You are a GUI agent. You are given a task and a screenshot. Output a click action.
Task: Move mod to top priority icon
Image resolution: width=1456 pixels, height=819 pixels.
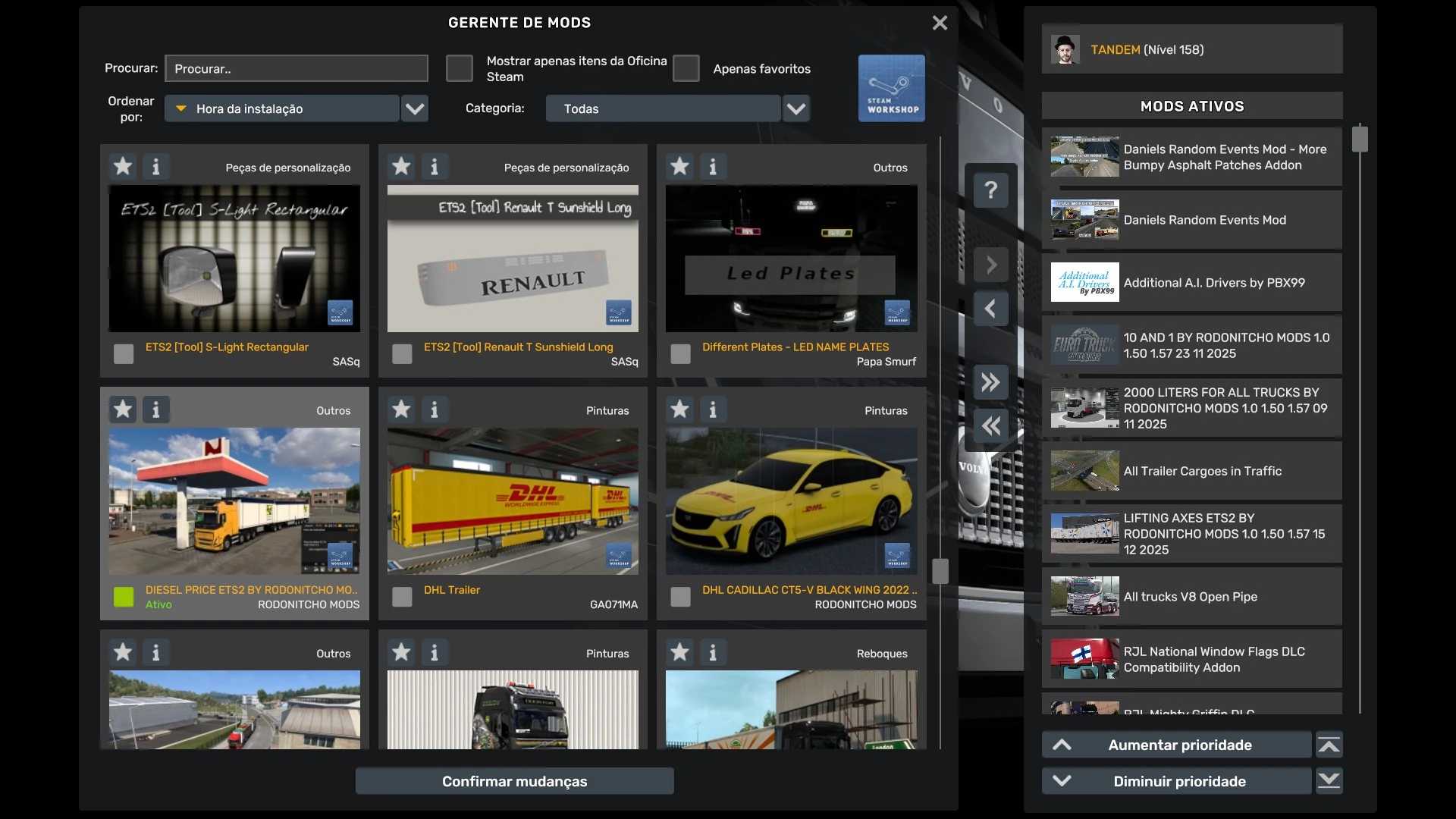1329,745
